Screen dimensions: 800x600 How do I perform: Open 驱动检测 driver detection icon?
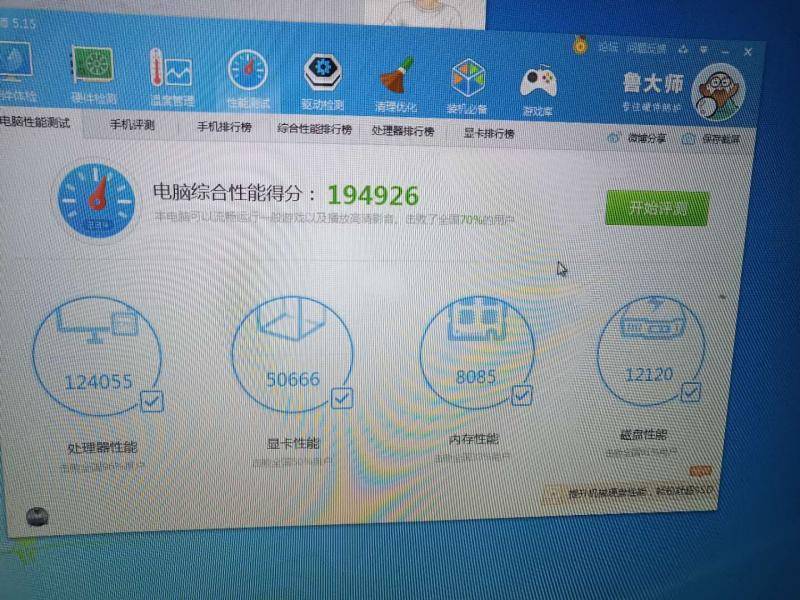tap(322, 72)
